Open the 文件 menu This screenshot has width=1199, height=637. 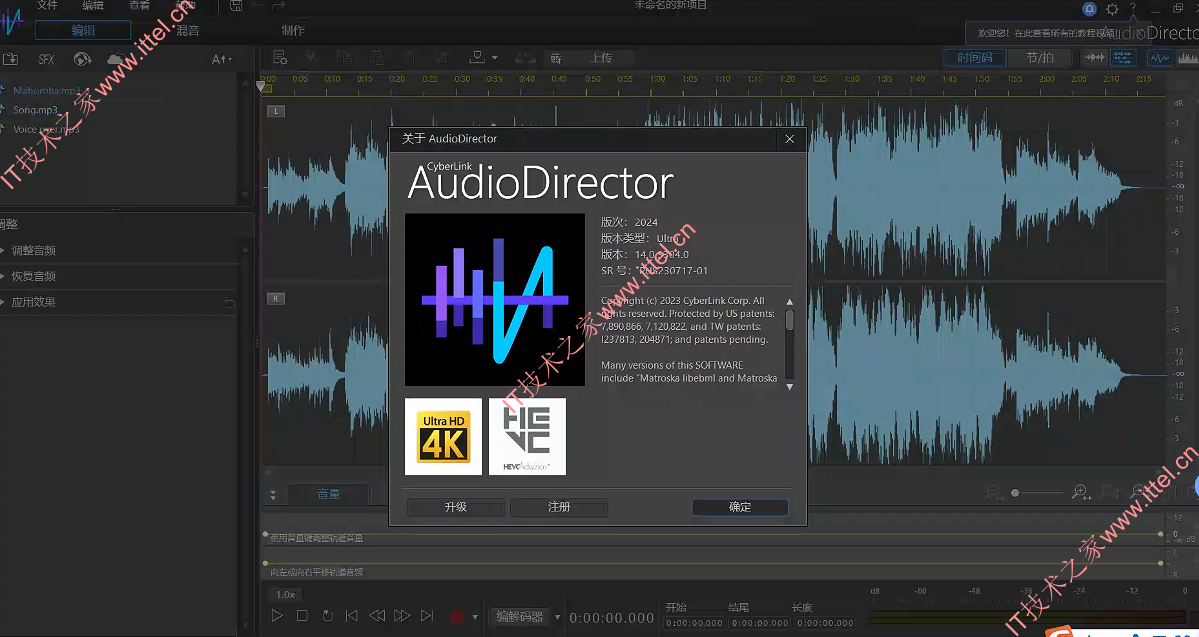(47, 5)
